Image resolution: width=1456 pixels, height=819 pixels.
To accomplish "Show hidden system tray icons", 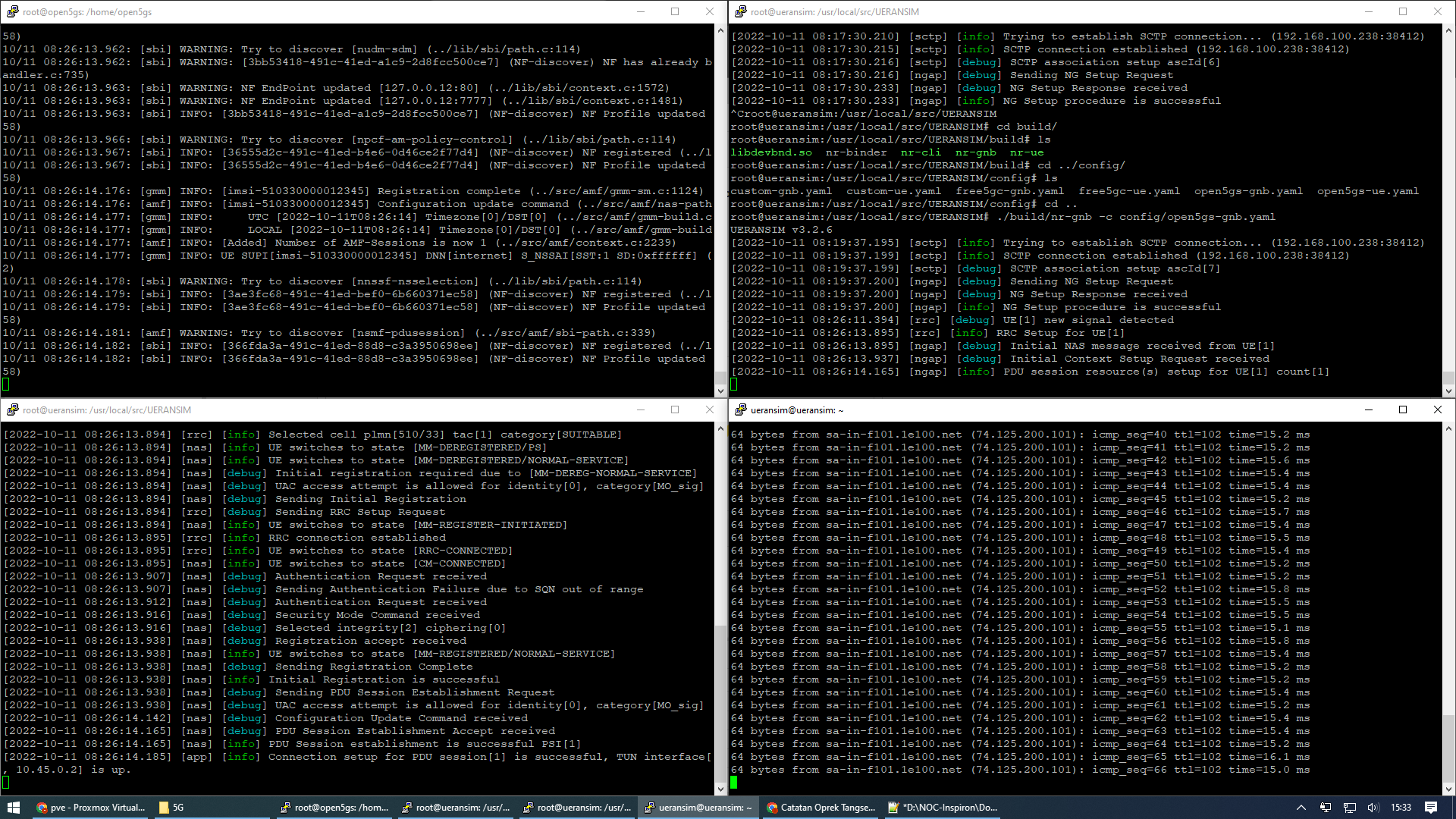I will point(1301,808).
